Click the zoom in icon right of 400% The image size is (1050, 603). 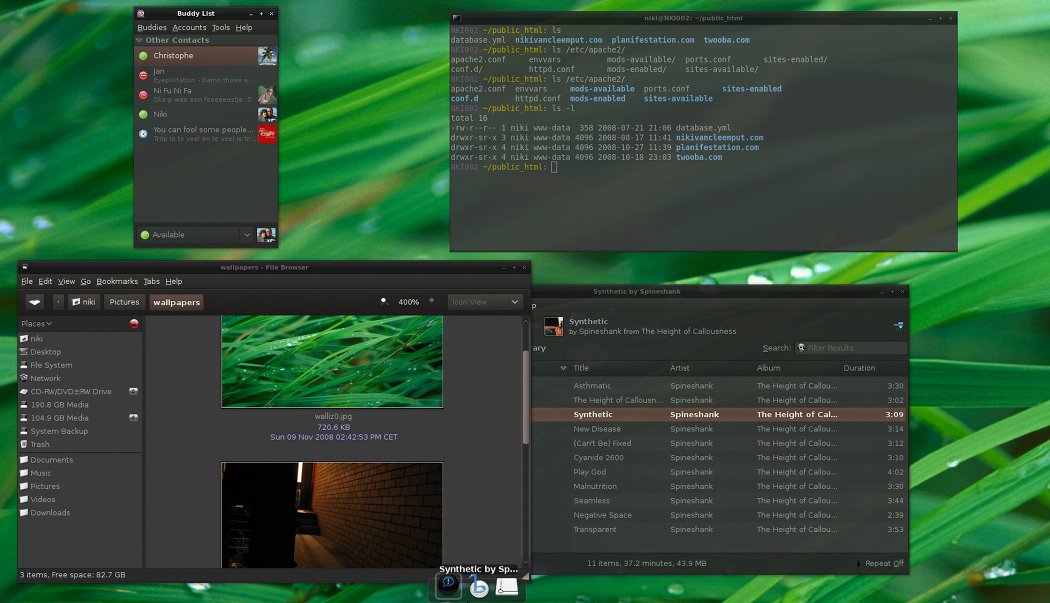[x=432, y=301]
